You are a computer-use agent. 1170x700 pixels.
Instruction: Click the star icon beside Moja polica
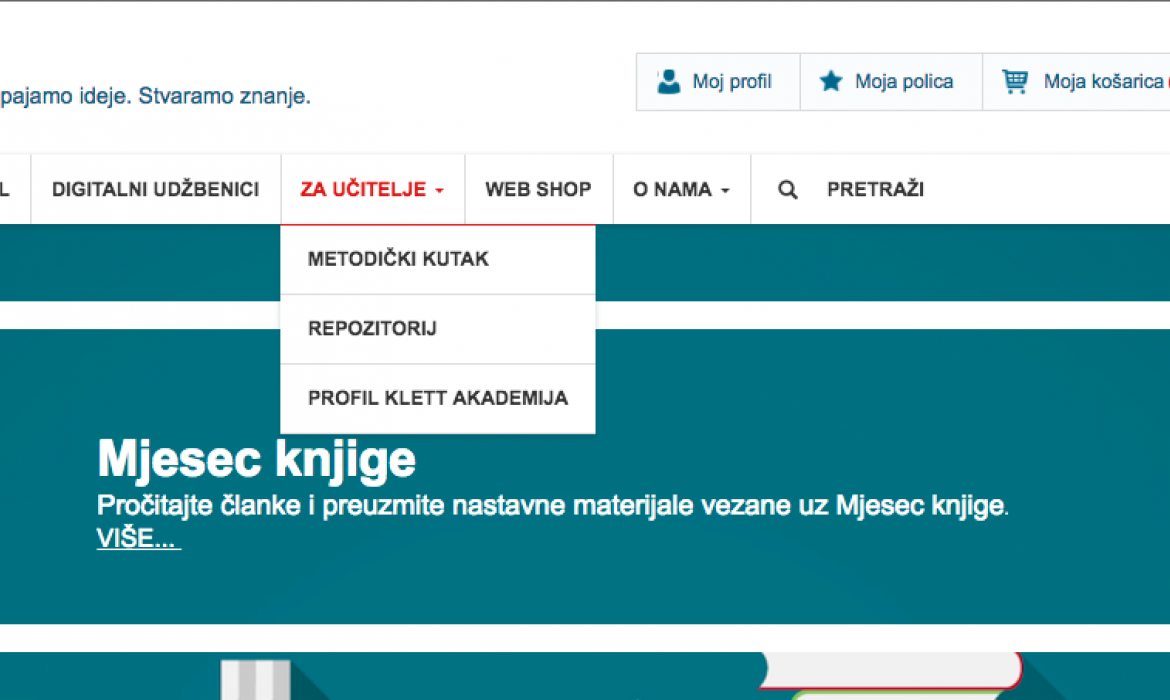(831, 82)
